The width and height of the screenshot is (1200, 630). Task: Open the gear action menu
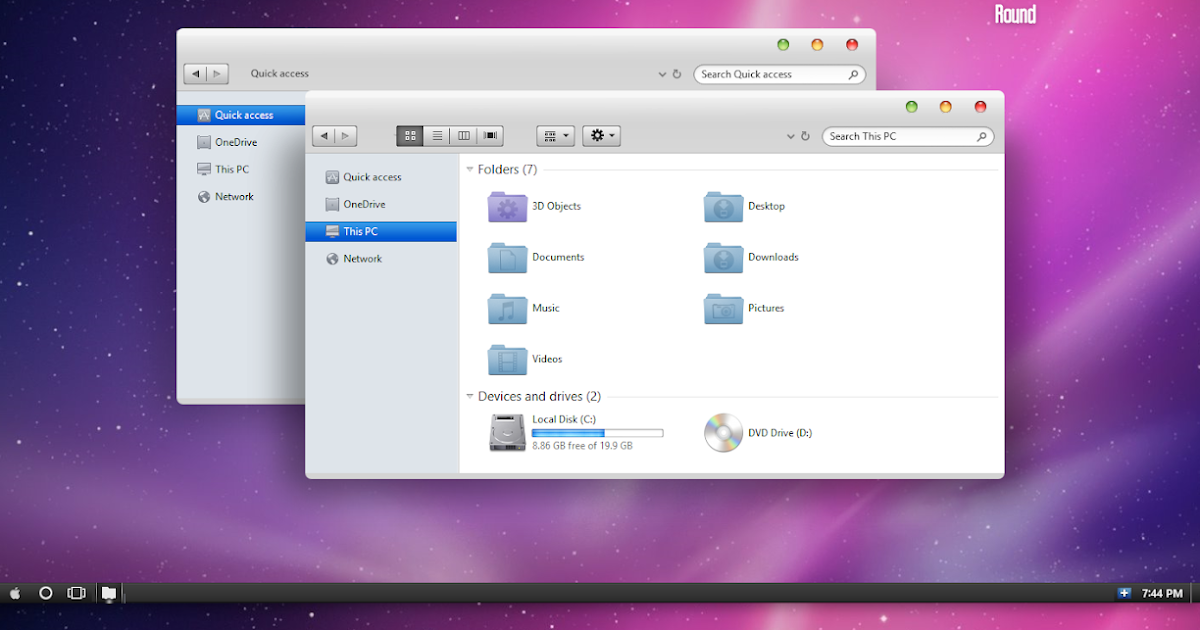point(602,136)
